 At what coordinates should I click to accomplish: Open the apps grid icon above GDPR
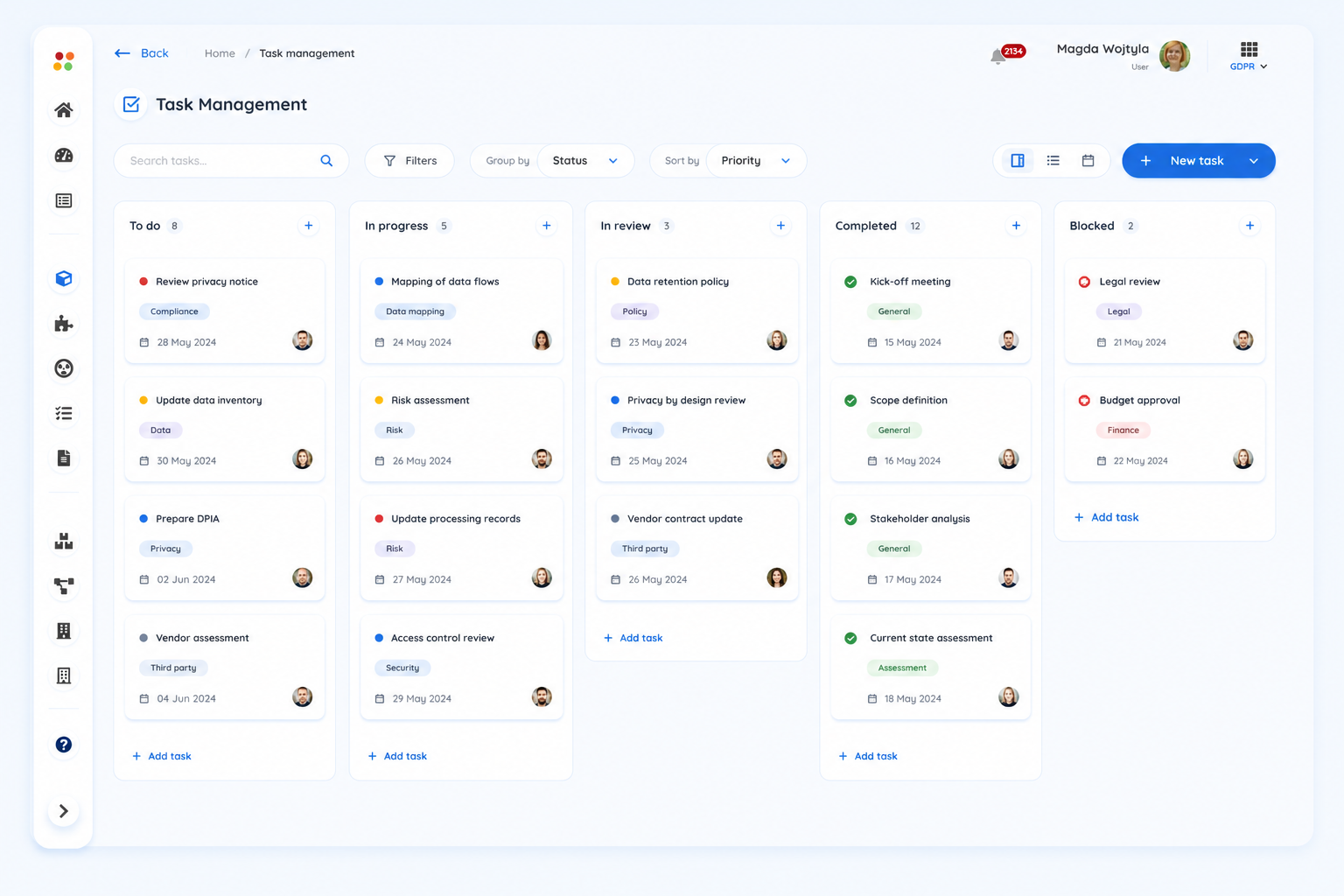pos(1249,49)
